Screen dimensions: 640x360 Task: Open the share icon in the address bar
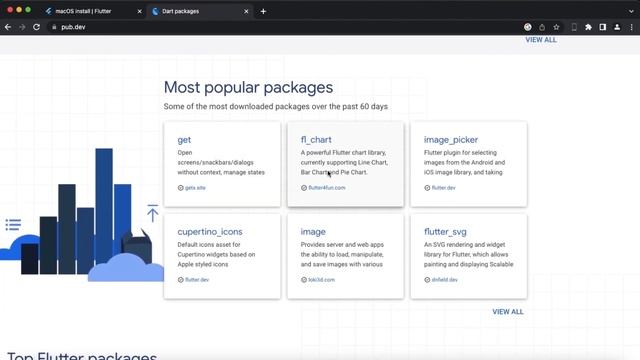pos(542,27)
